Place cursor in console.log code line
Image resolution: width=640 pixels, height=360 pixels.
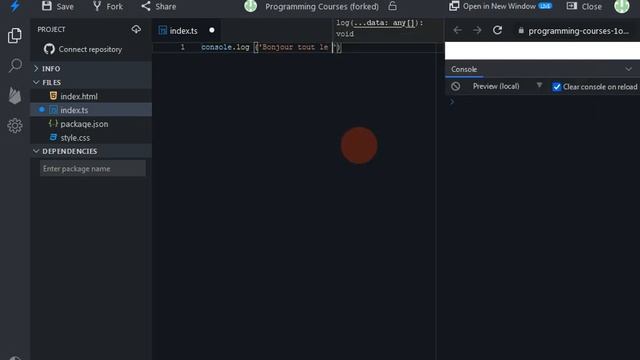pyautogui.click(x=271, y=47)
